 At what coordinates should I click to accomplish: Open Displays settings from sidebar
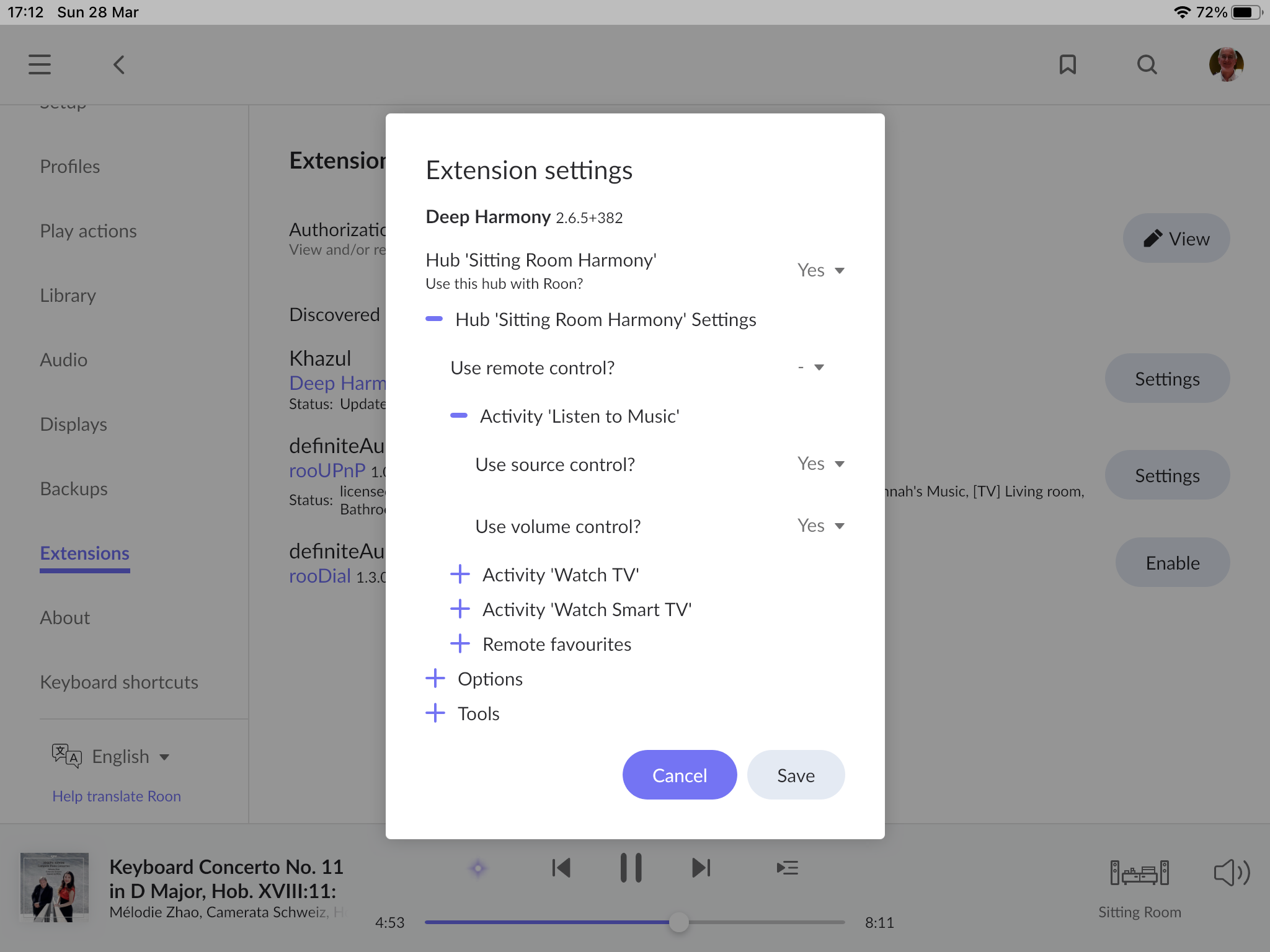tap(73, 424)
